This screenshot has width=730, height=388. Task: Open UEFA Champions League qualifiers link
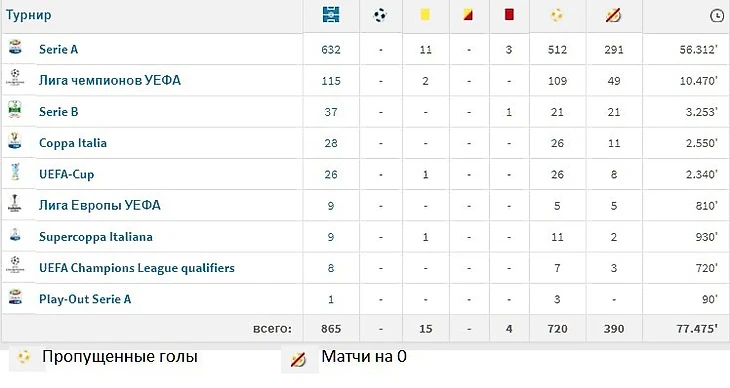point(137,268)
